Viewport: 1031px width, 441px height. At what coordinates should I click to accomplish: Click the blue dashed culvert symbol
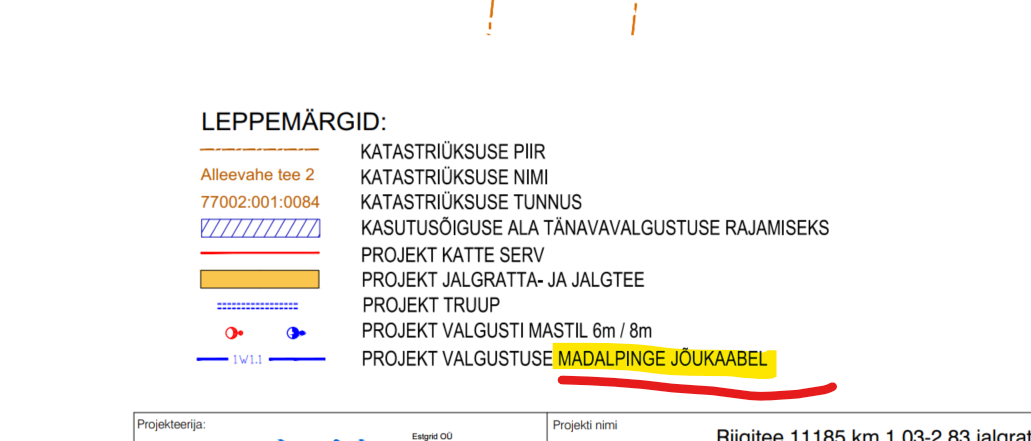258,306
